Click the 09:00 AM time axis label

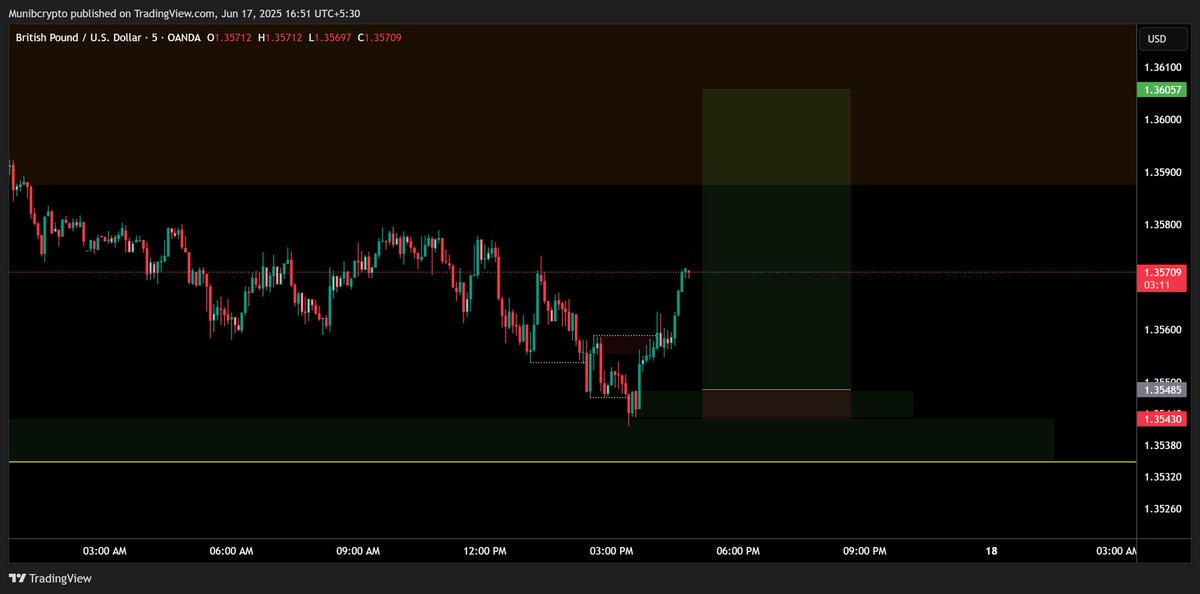(x=359, y=551)
